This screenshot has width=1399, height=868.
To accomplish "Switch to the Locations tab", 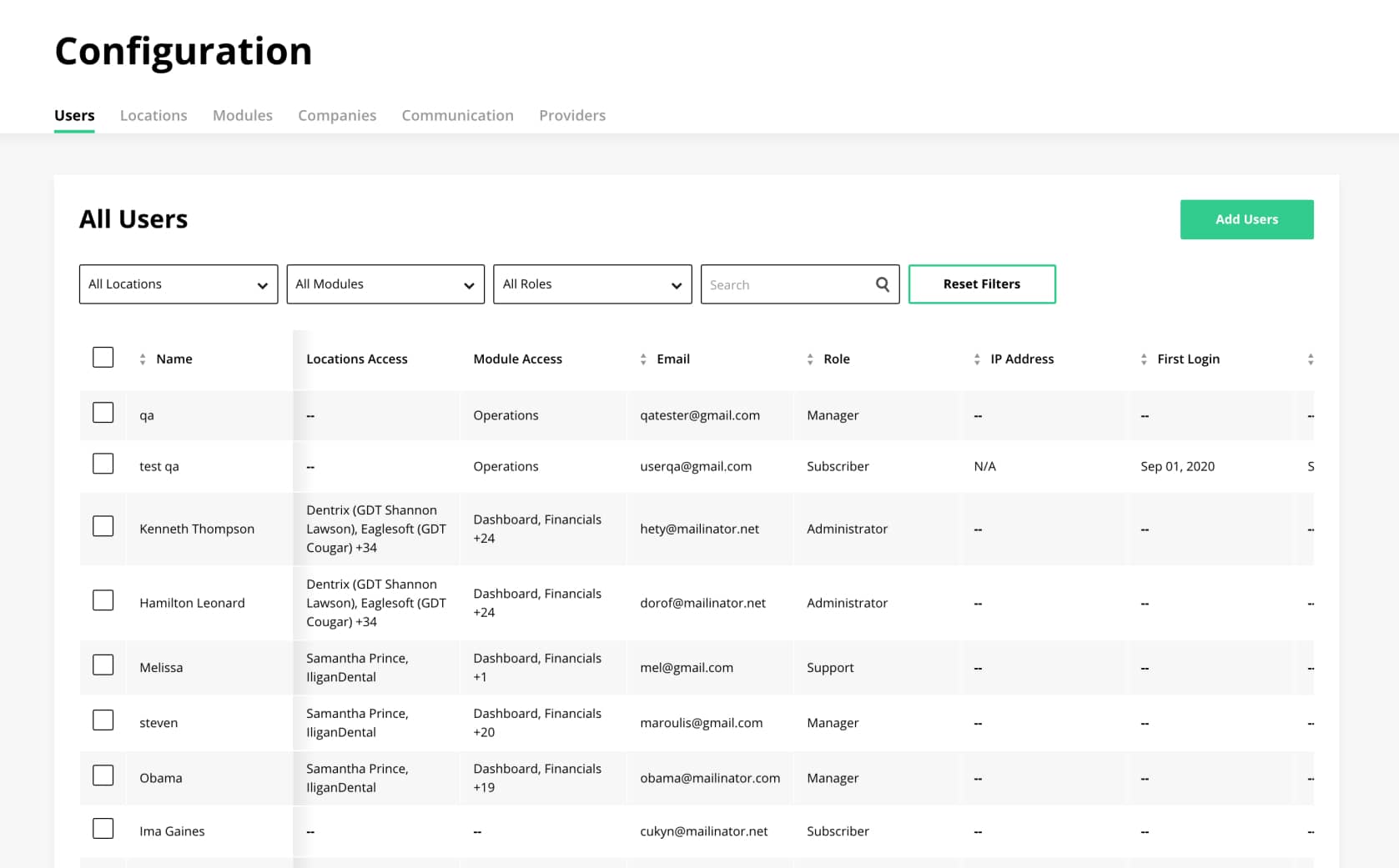I will pyautogui.click(x=153, y=115).
